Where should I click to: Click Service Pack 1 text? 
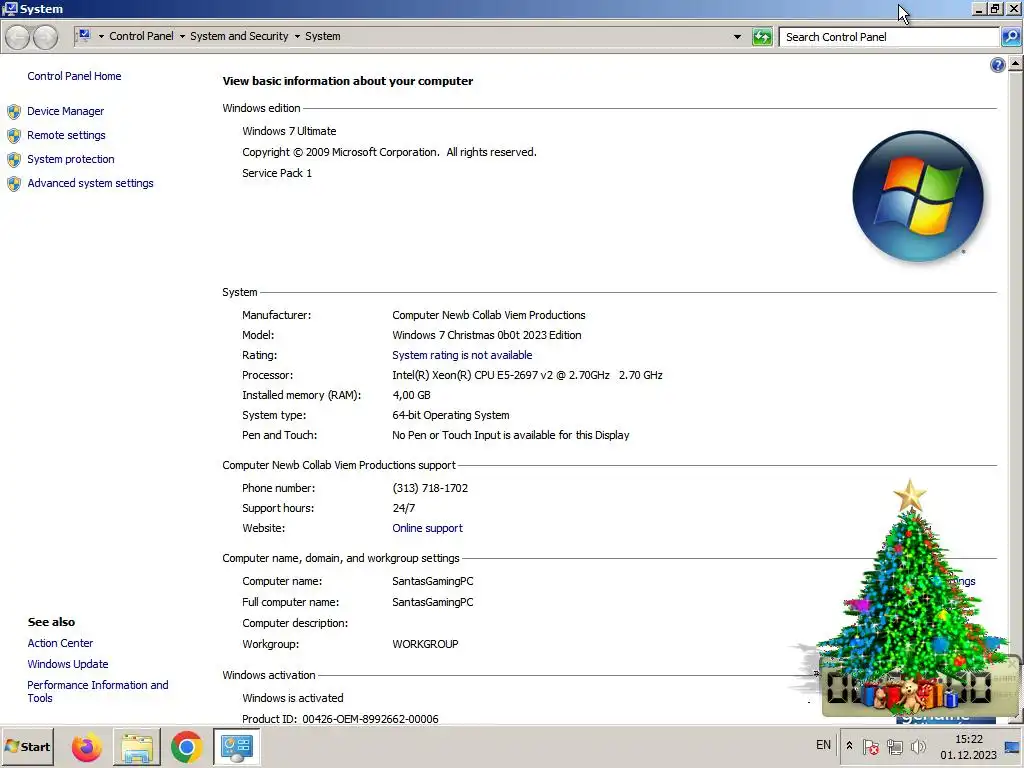pyautogui.click(x=277, y=173)
